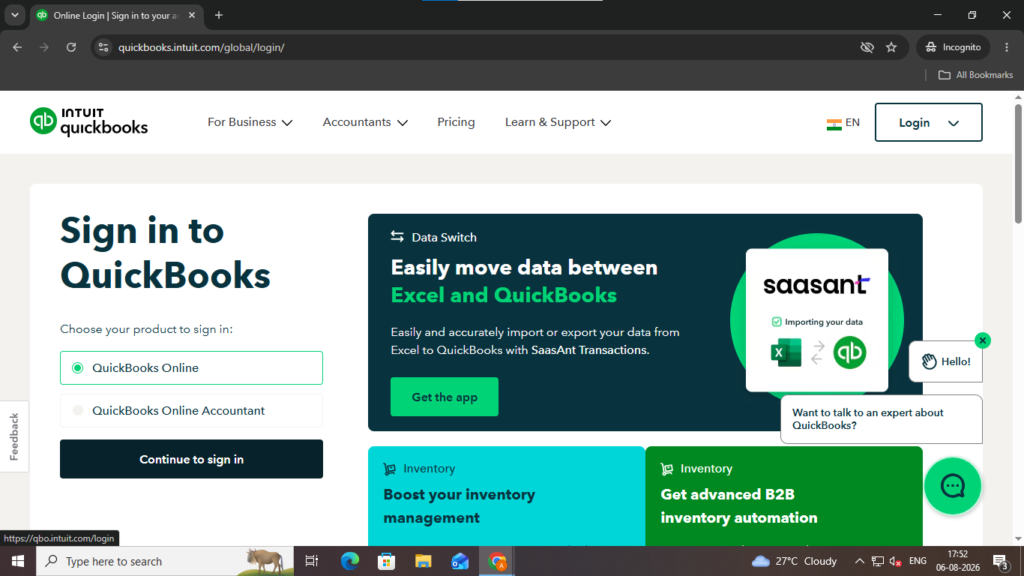This screenshot has width=1024, height=576.
Task: Open the notification center icon
Action: point(1000,561)
